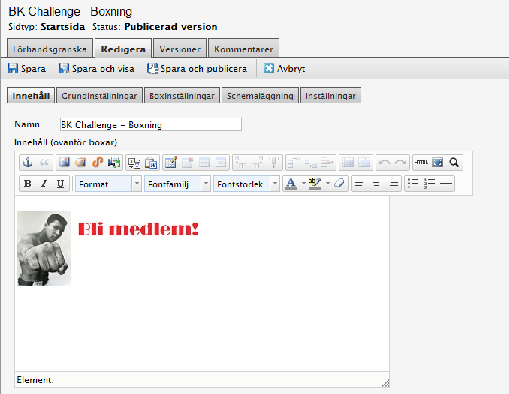Redo the last edit

tap(401, 162)
